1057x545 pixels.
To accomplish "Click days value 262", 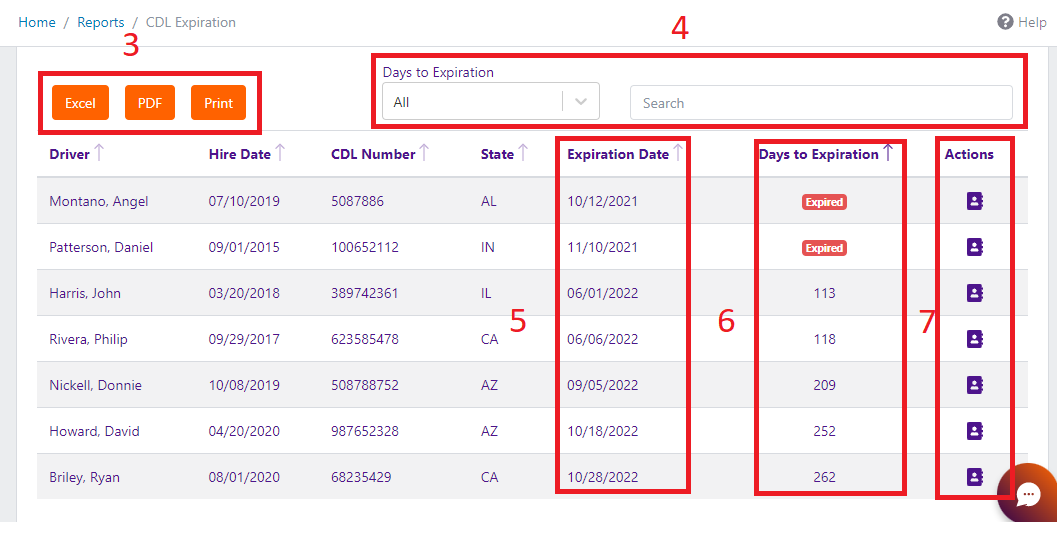I will tap(824, 477).
